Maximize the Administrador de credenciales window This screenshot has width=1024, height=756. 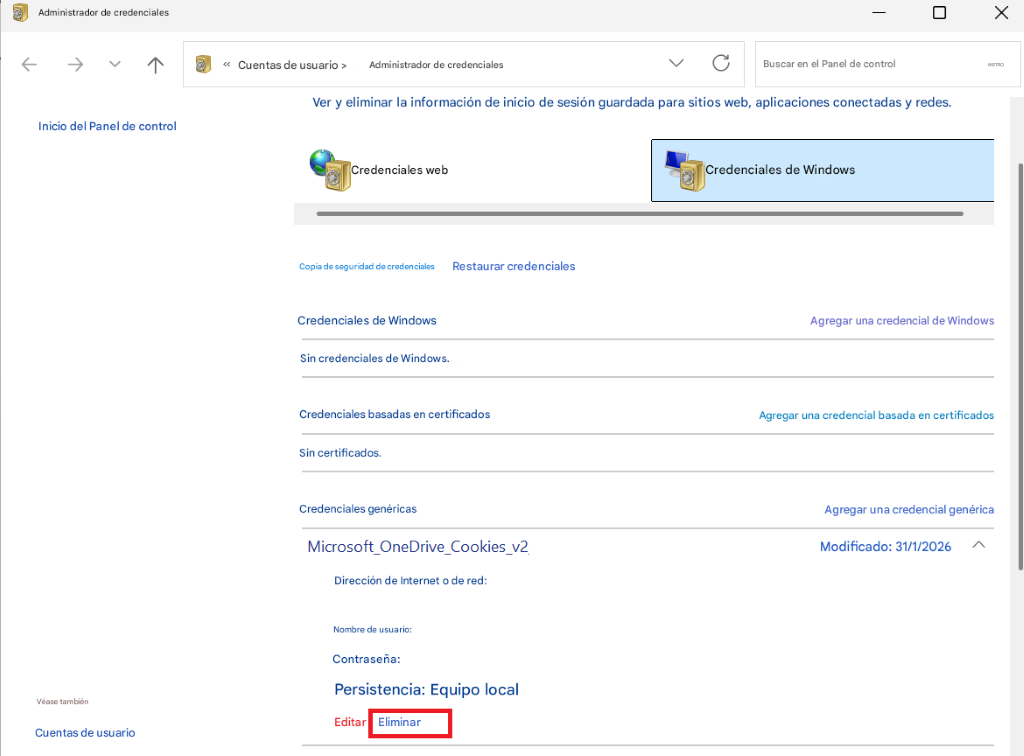(939, 12)
